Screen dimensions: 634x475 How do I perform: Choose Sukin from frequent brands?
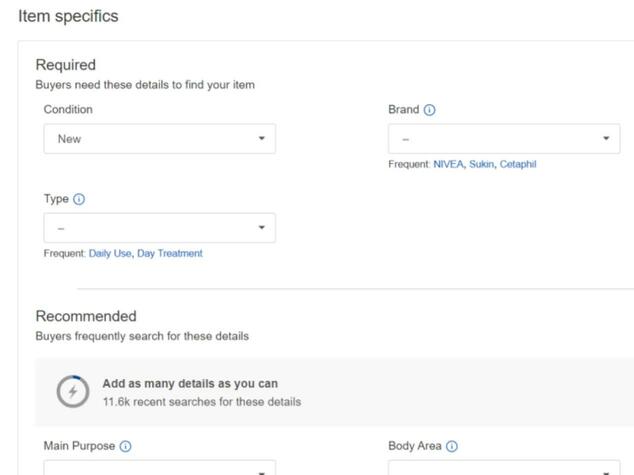pos(481,164)
